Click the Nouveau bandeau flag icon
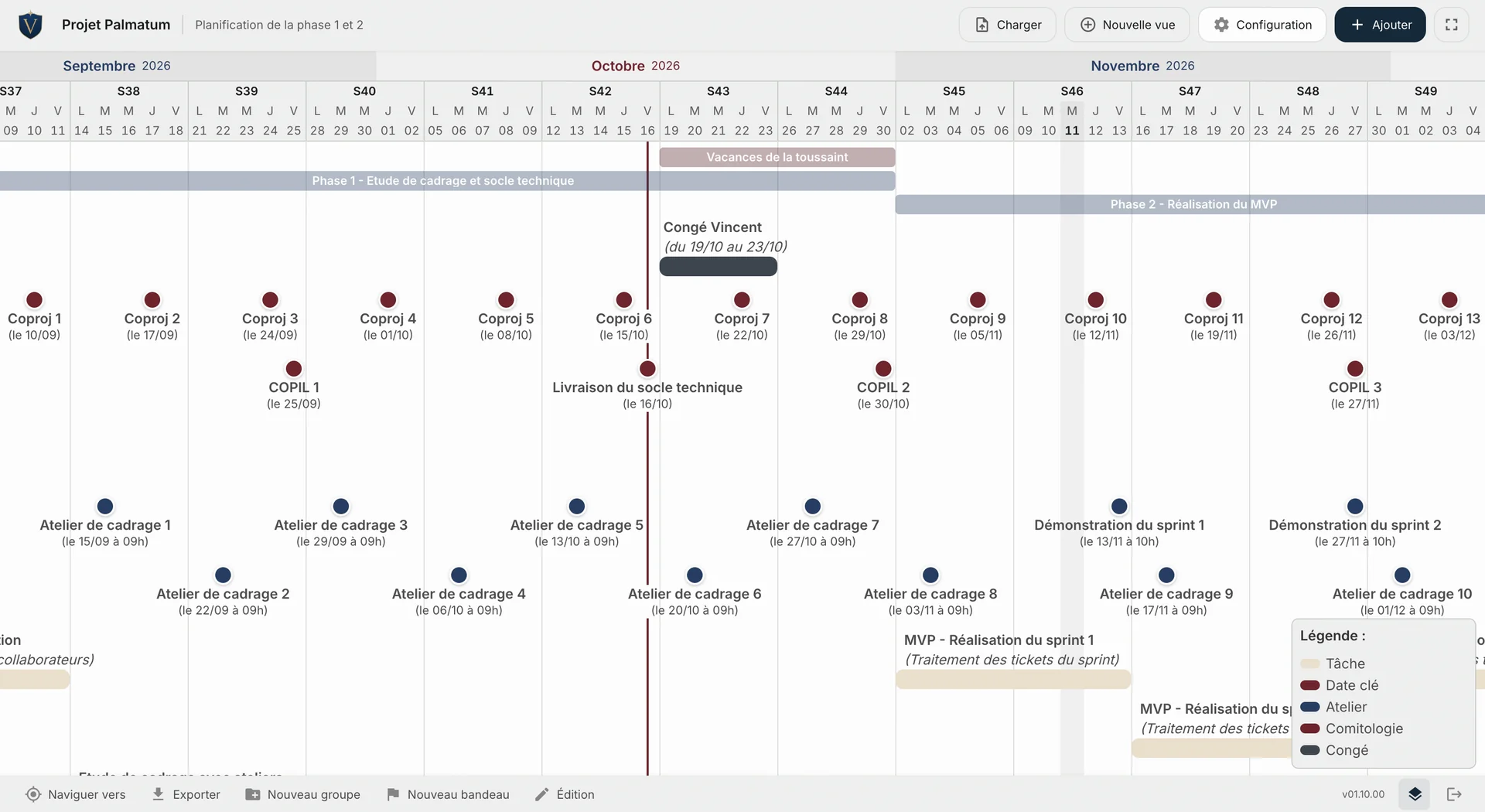1485x812 pixels. coord(393,794)
